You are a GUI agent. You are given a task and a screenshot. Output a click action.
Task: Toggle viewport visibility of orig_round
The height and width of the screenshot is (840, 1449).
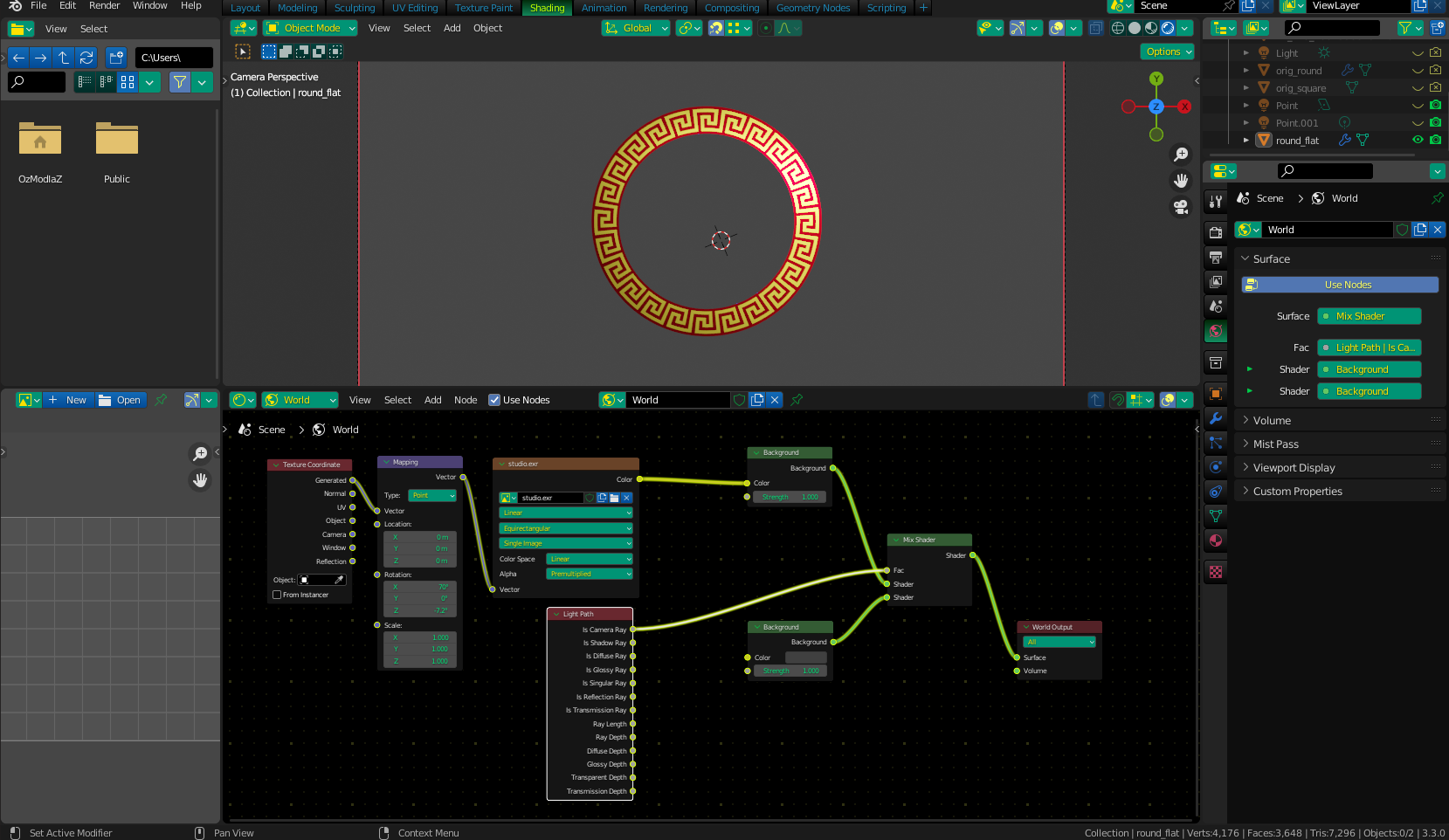1418,70
